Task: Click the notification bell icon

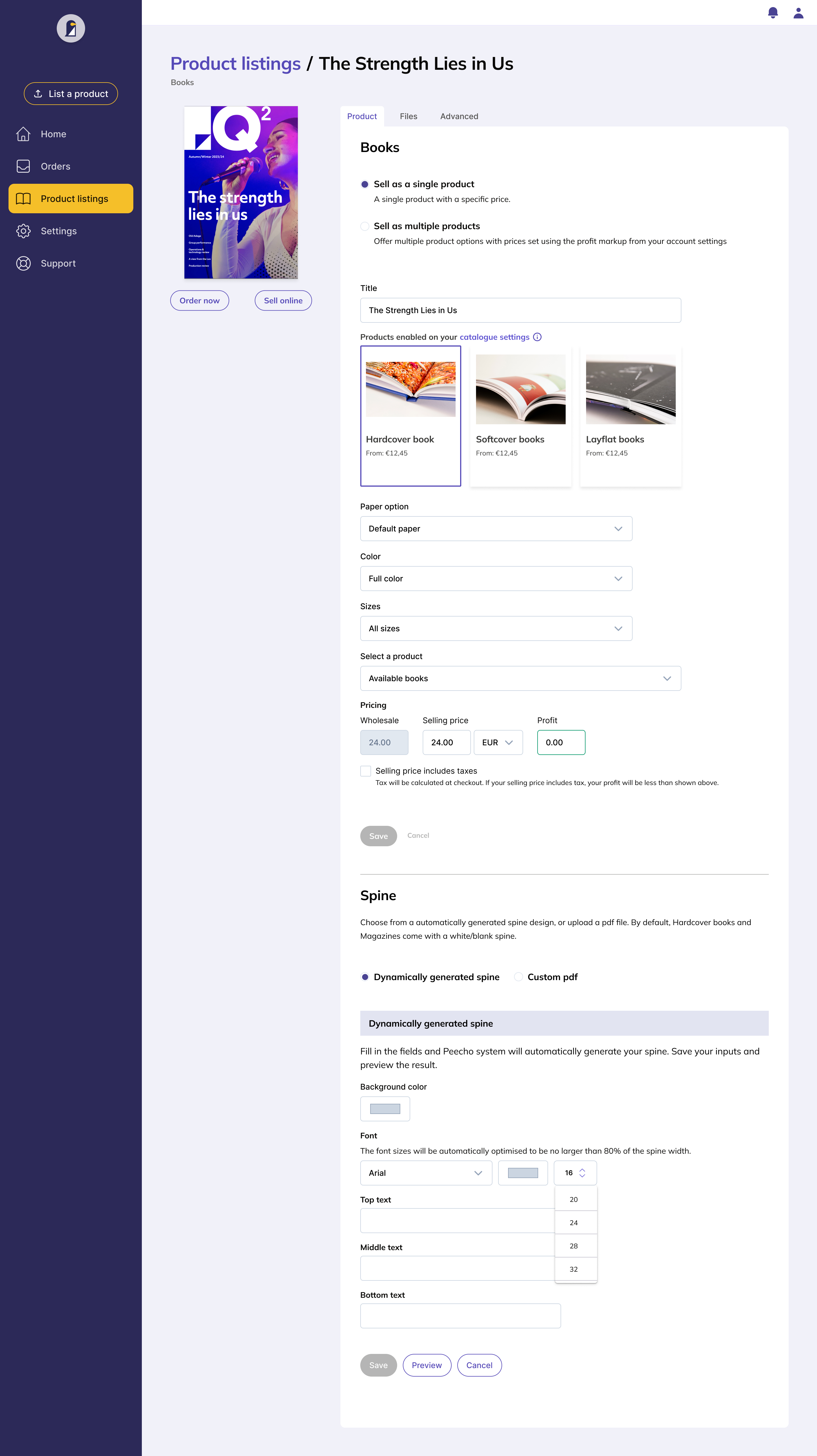Action: pos(772,12)
